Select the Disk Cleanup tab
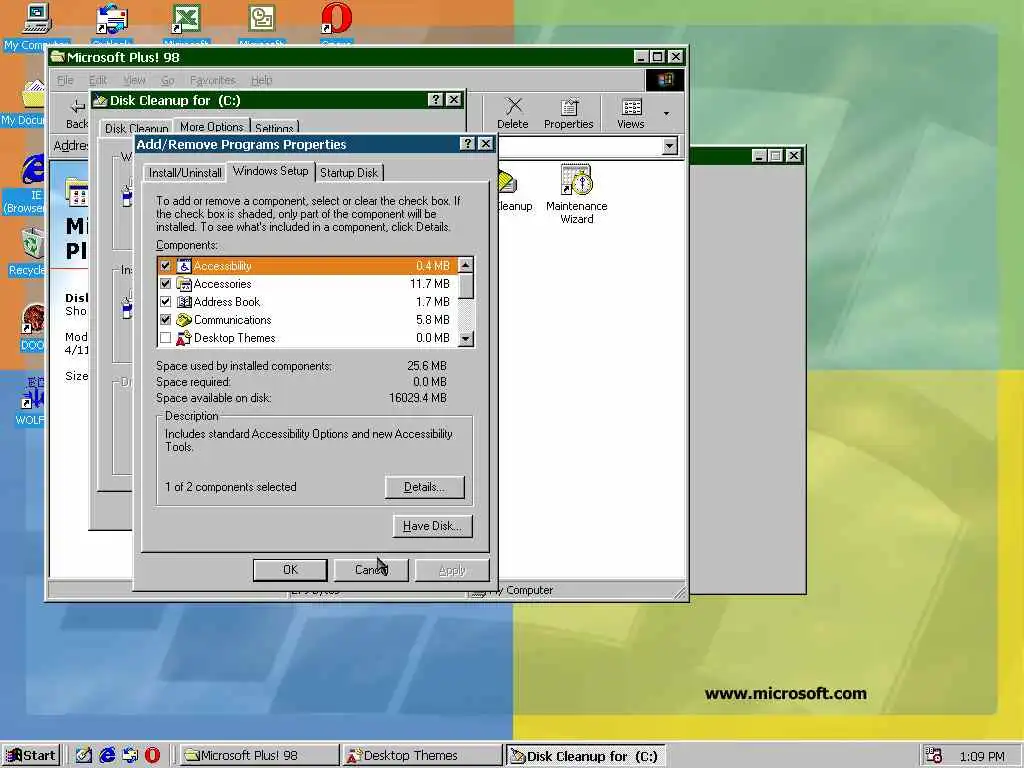 (x=136, y=128)
